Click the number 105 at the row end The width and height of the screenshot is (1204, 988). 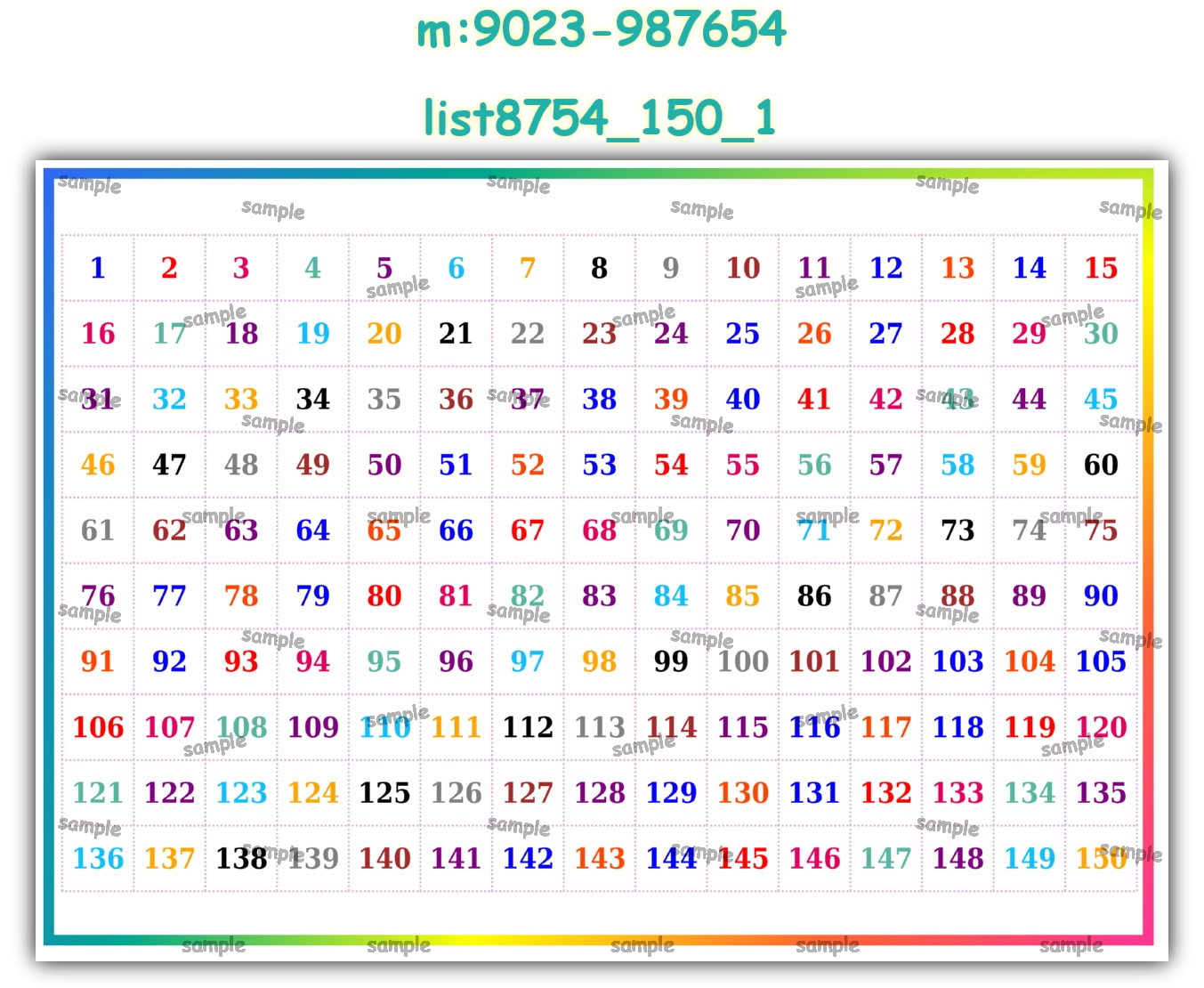[x=1101, y=661]
